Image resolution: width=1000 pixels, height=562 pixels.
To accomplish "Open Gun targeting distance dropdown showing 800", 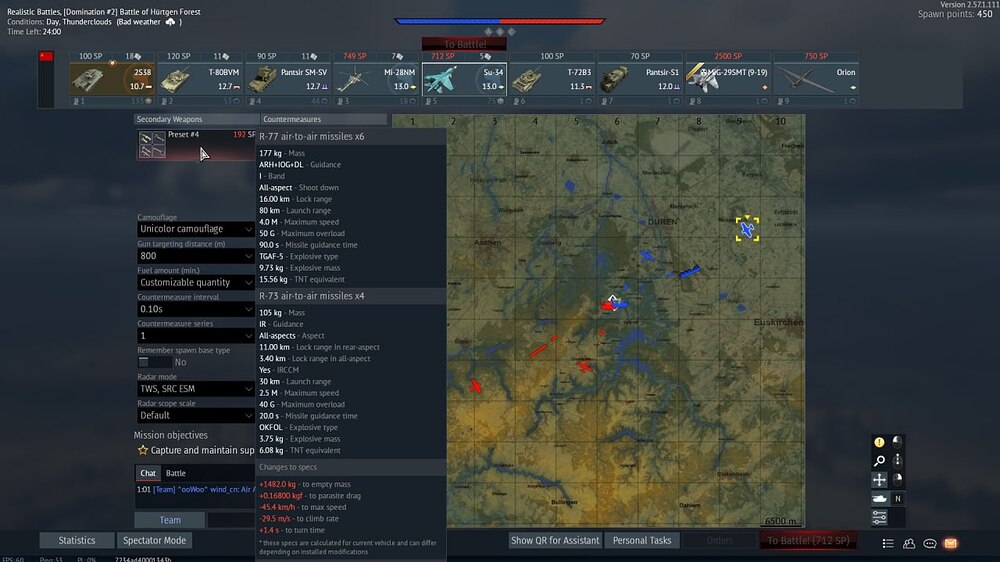I will tap(196, 256).
